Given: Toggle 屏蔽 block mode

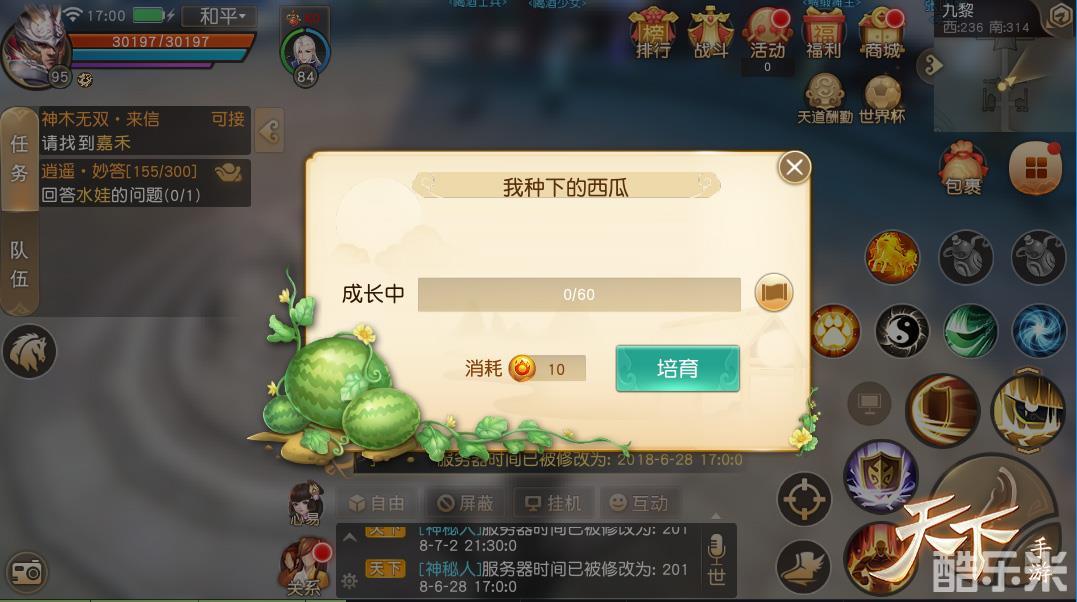Looking at the screenshot, I should tap(466, 504).
